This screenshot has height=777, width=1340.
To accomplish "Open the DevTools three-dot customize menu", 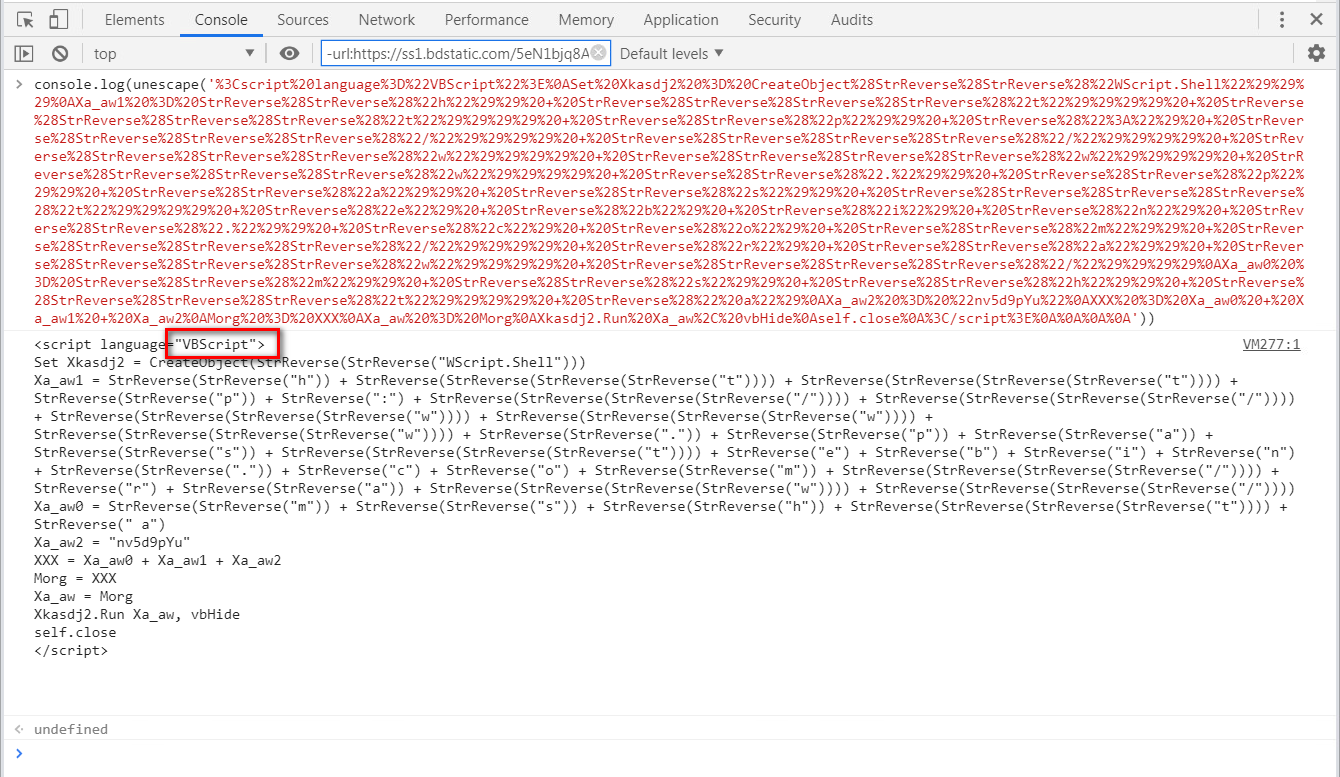I will click(x=1282, y=20).
